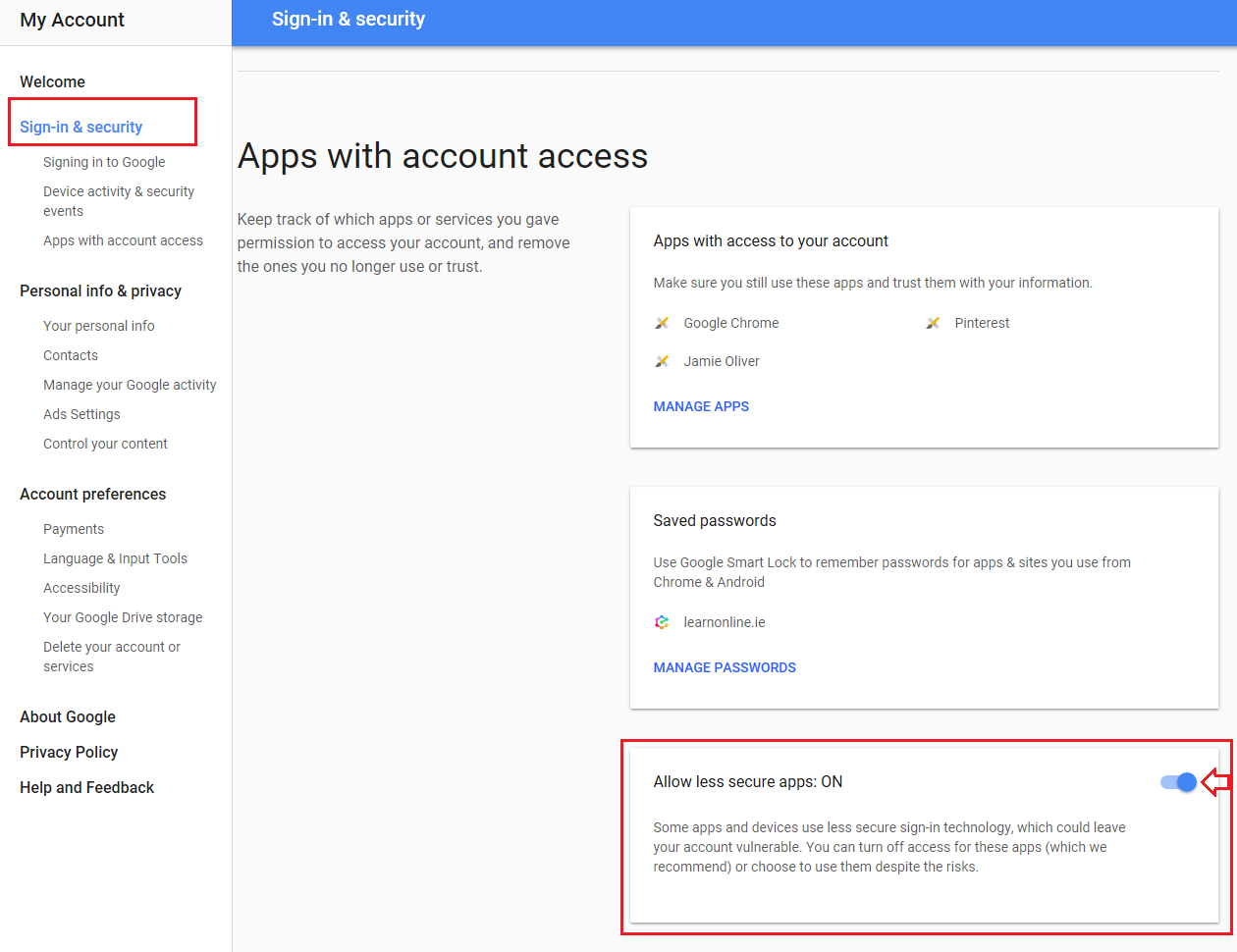Open Manage Passwords link
Image resolution: width=1237 pixels, height=952 pixels.
(x=725, y=667)
